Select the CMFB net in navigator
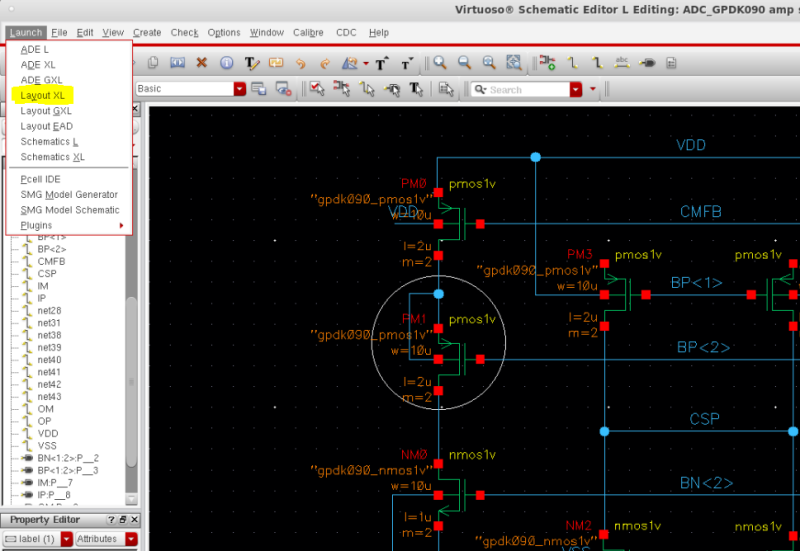800x551 pixels. [51, 261]
